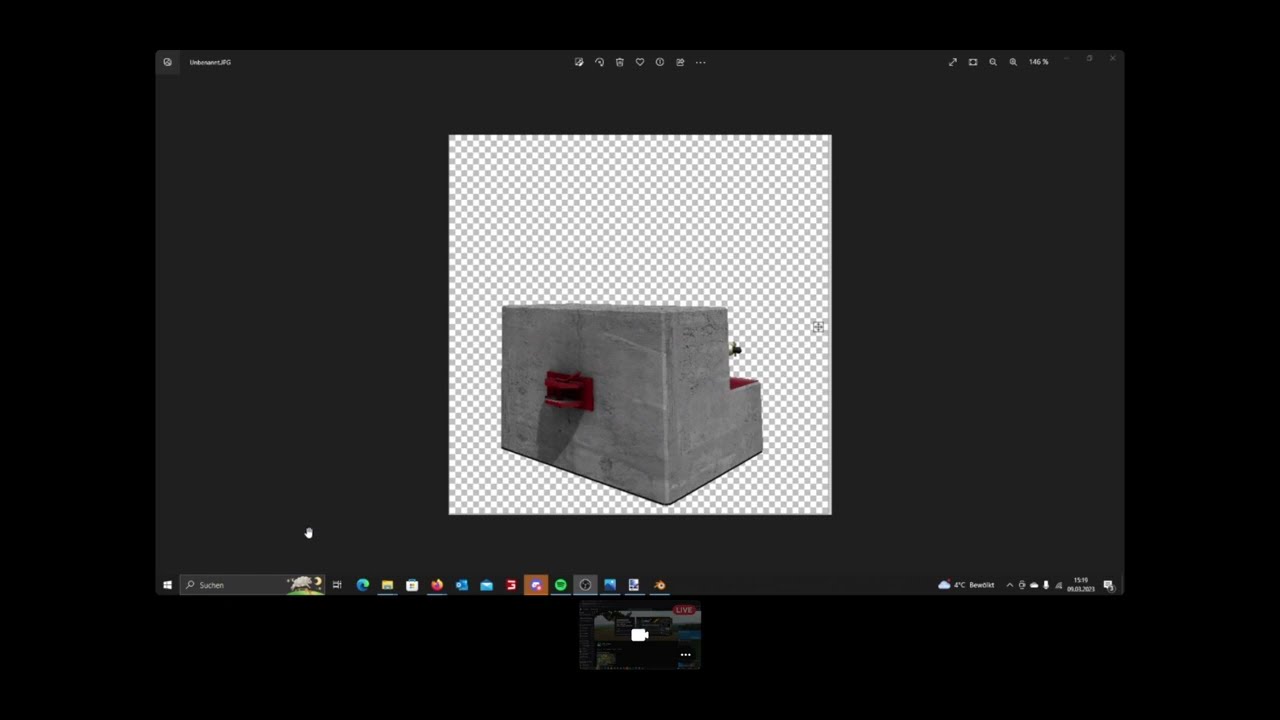This screenshot has height=720, width=1280.
Task: Launch Firefox from the taskbar
Action: [437, 585]
